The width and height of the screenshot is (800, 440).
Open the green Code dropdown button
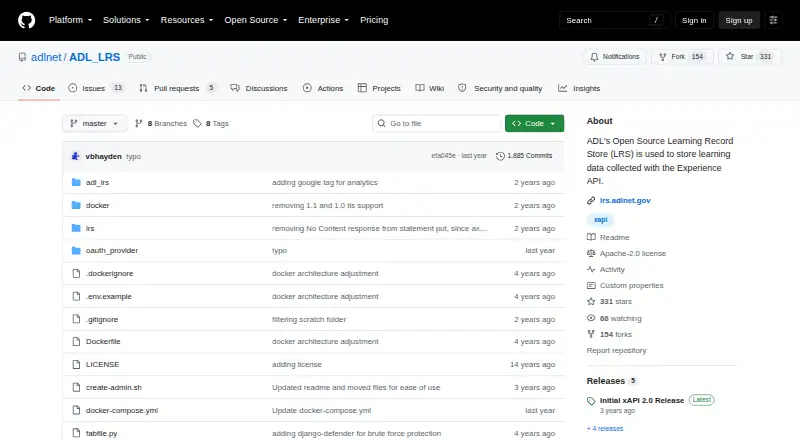click(x=534, y=124)
